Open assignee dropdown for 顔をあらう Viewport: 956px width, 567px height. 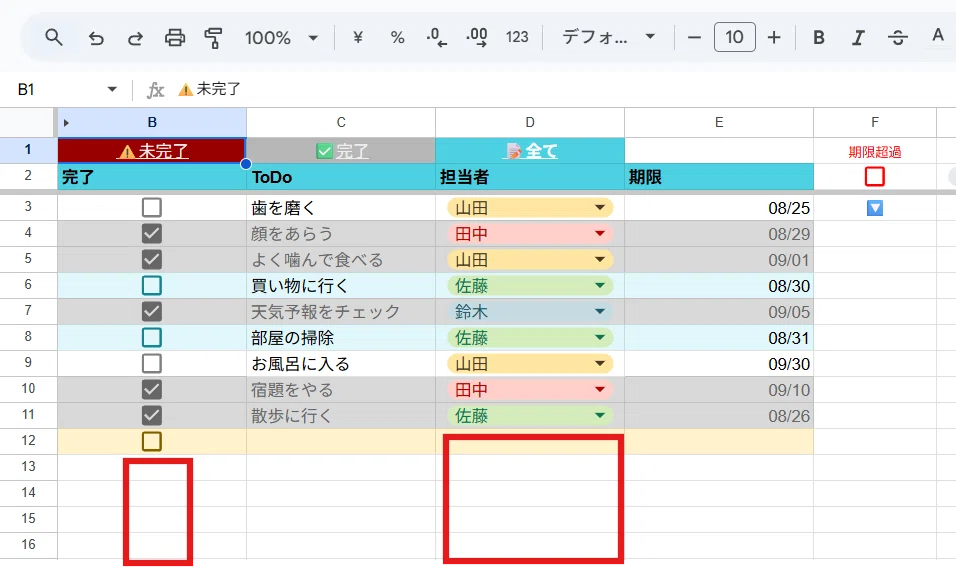(600, 234)
